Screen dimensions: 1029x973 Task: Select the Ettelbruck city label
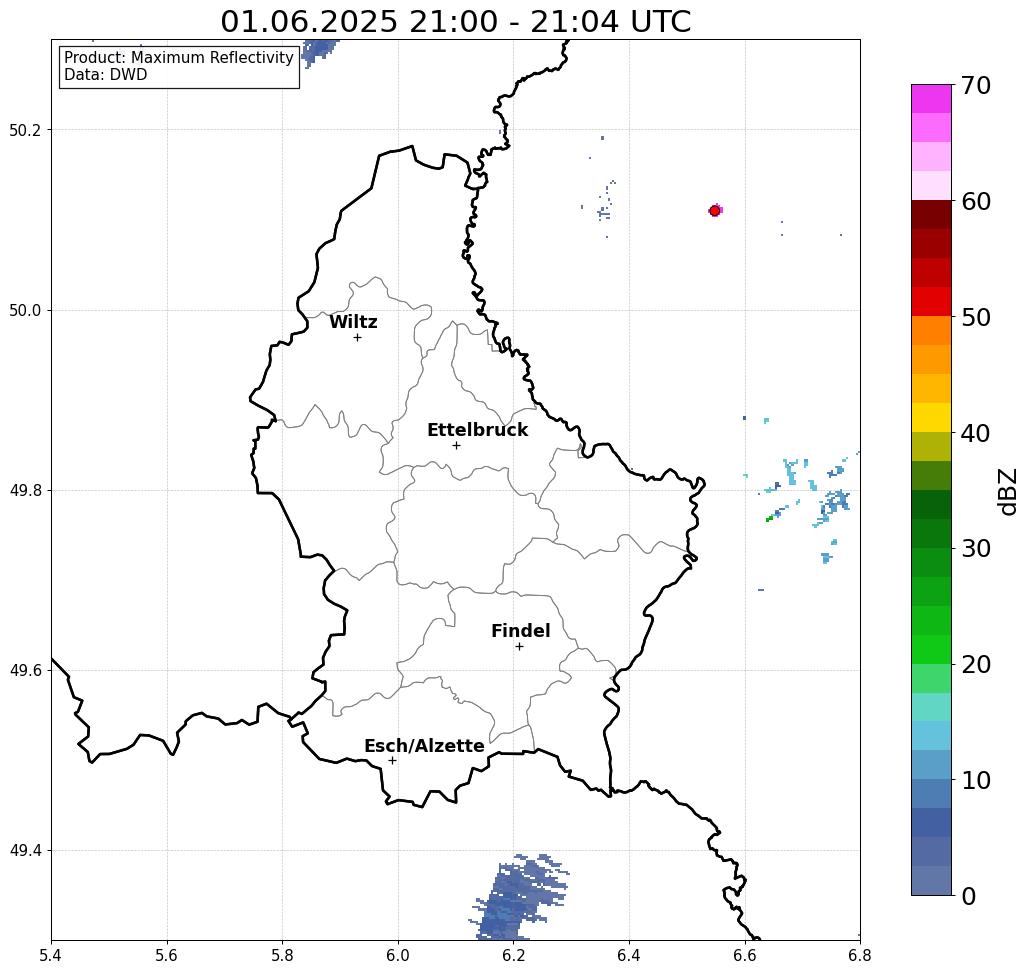pos(477,430)
